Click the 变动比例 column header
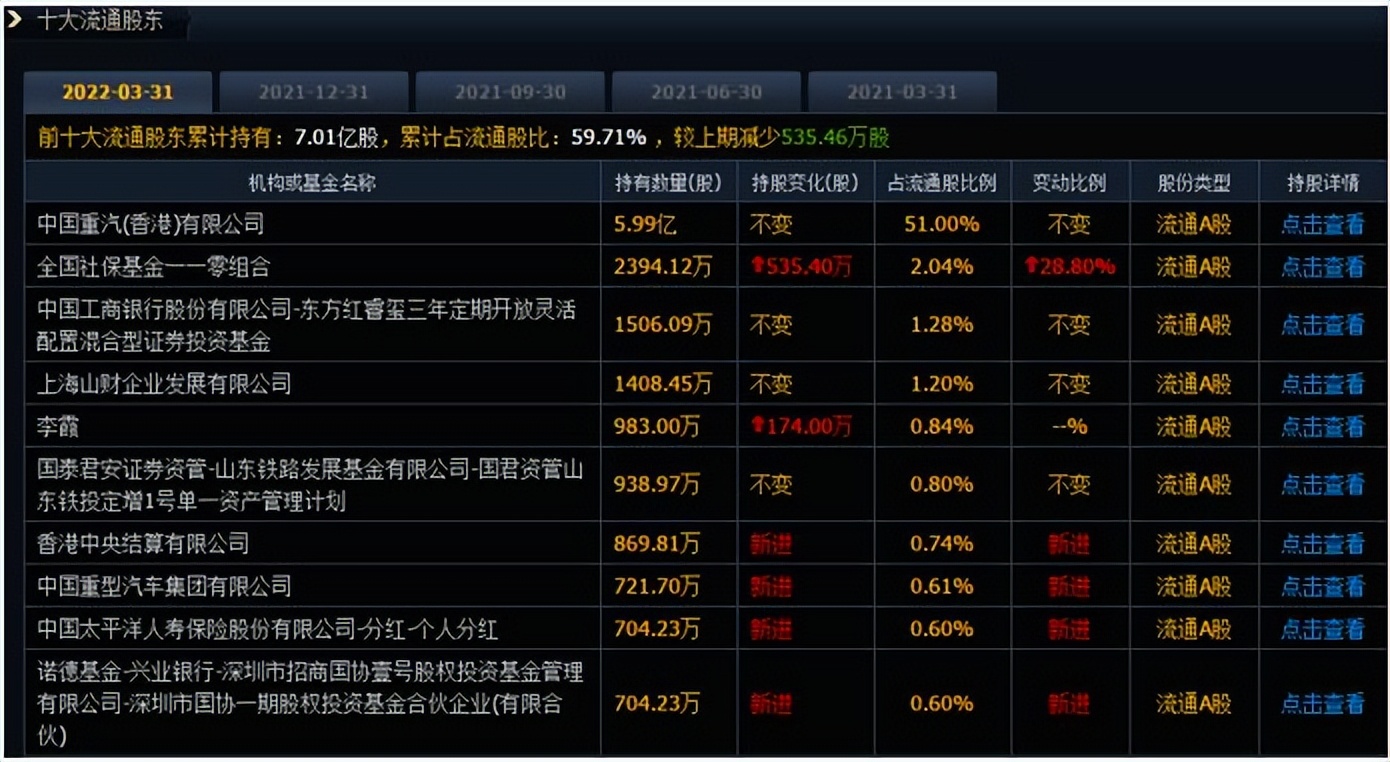 (x=1069, y=183)
